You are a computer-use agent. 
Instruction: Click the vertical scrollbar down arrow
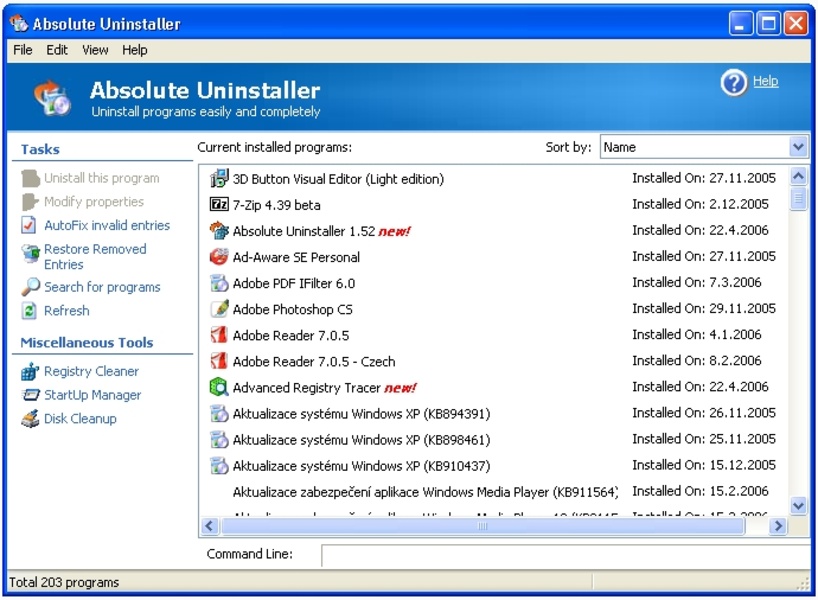pyautogui.click(x=798, y=507)
